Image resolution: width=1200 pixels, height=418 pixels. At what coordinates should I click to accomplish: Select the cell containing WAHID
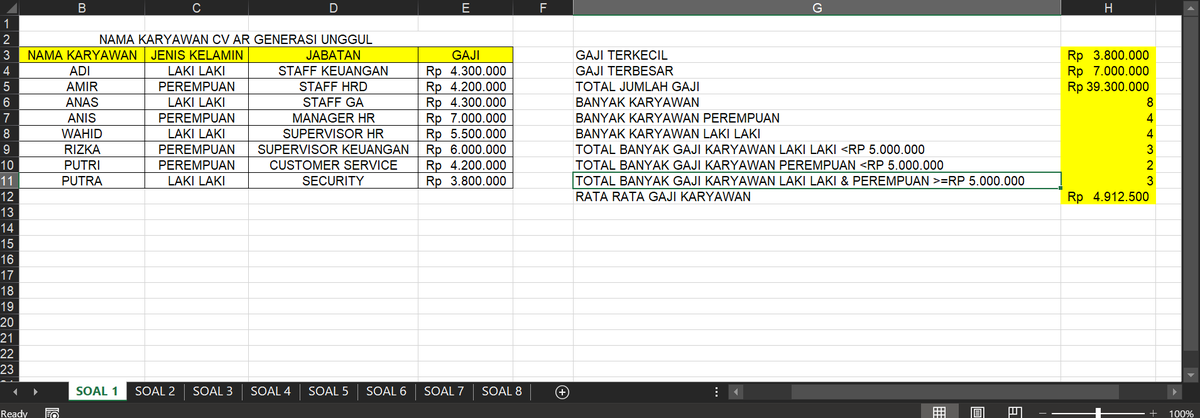(82, 134)
